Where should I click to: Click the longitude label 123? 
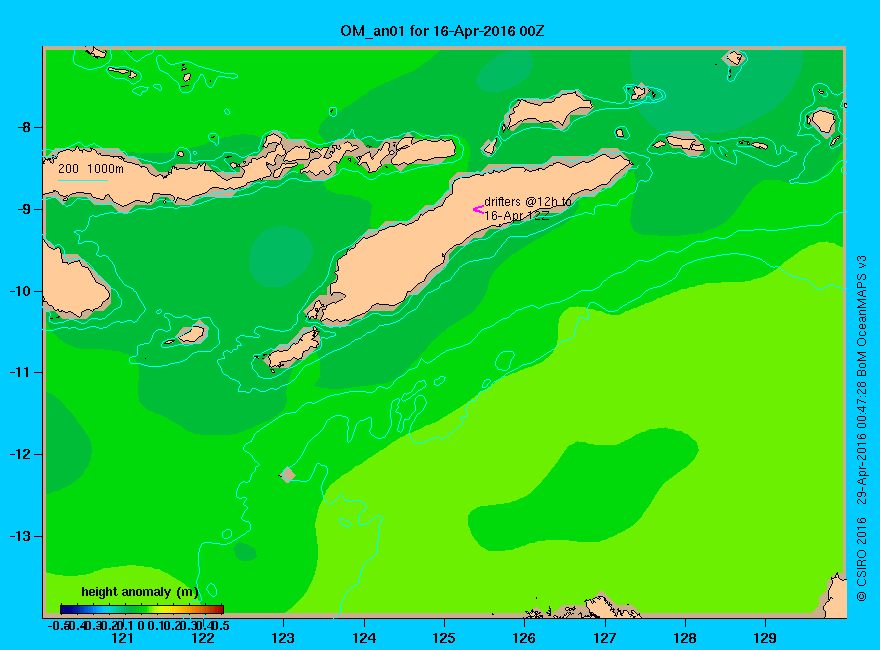tap(283, 638)
